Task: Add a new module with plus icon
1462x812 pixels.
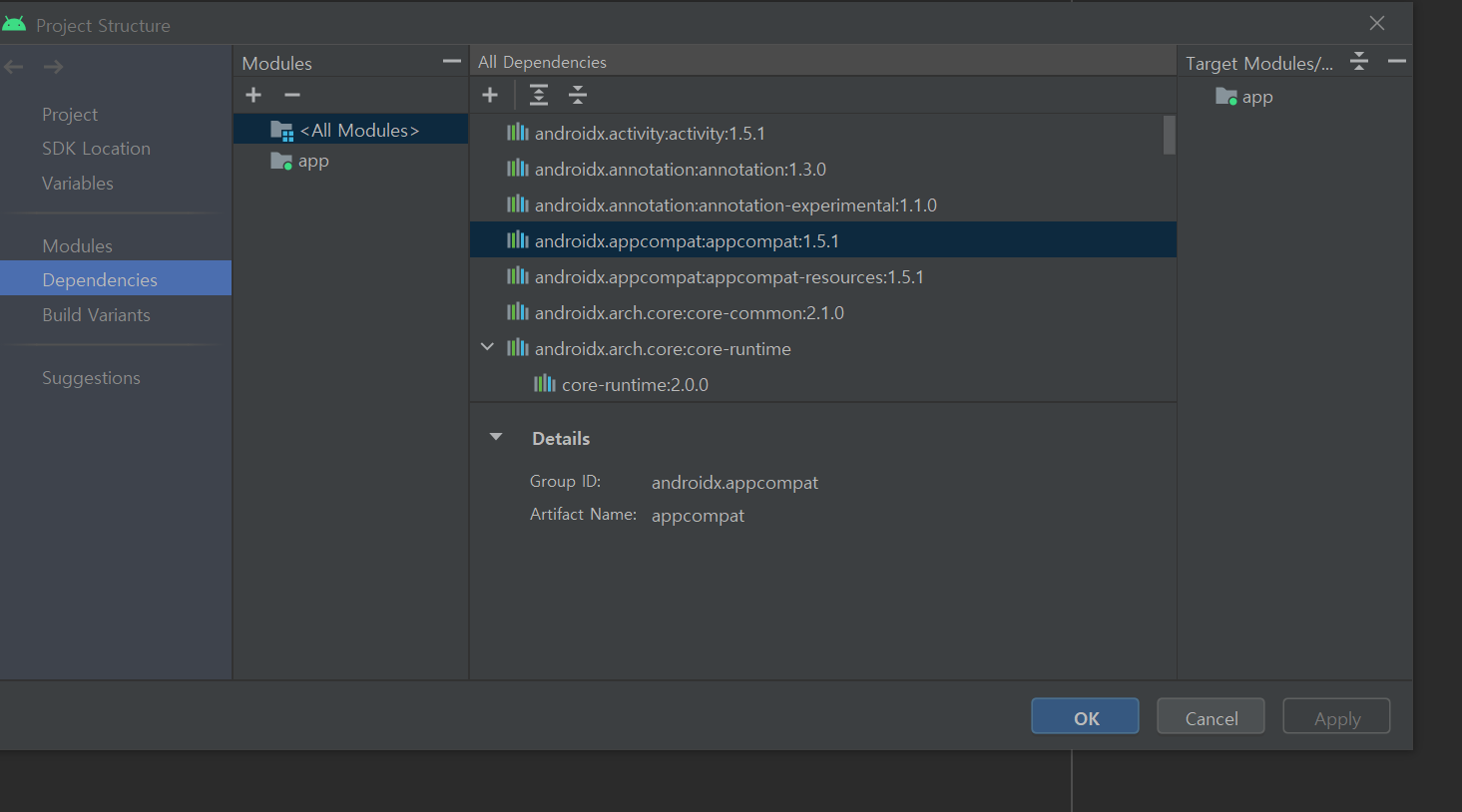Action: click(253, 95)
